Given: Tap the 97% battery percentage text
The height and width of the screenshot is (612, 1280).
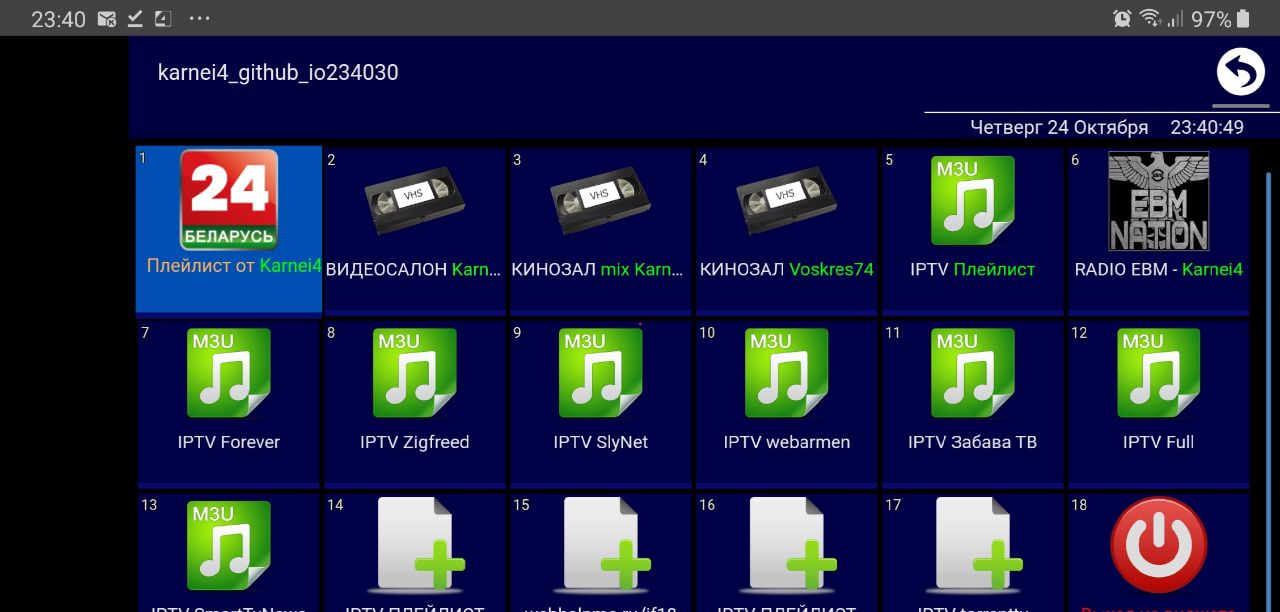Looking at the screenshot, I should point(1211,19).
